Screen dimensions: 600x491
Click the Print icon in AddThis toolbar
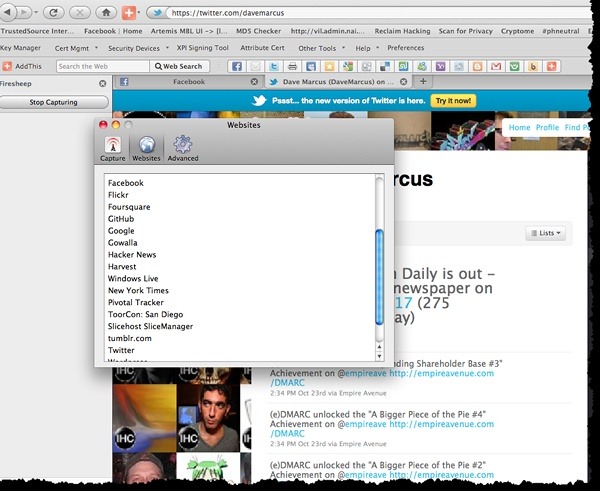(x=292, y=66)
